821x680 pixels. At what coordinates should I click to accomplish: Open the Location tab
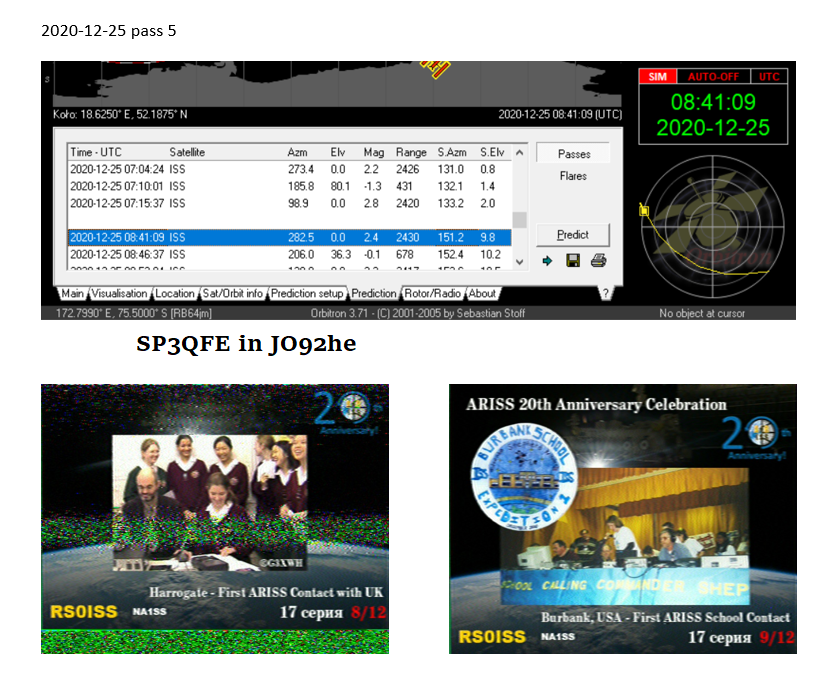(x=174, y=294)
